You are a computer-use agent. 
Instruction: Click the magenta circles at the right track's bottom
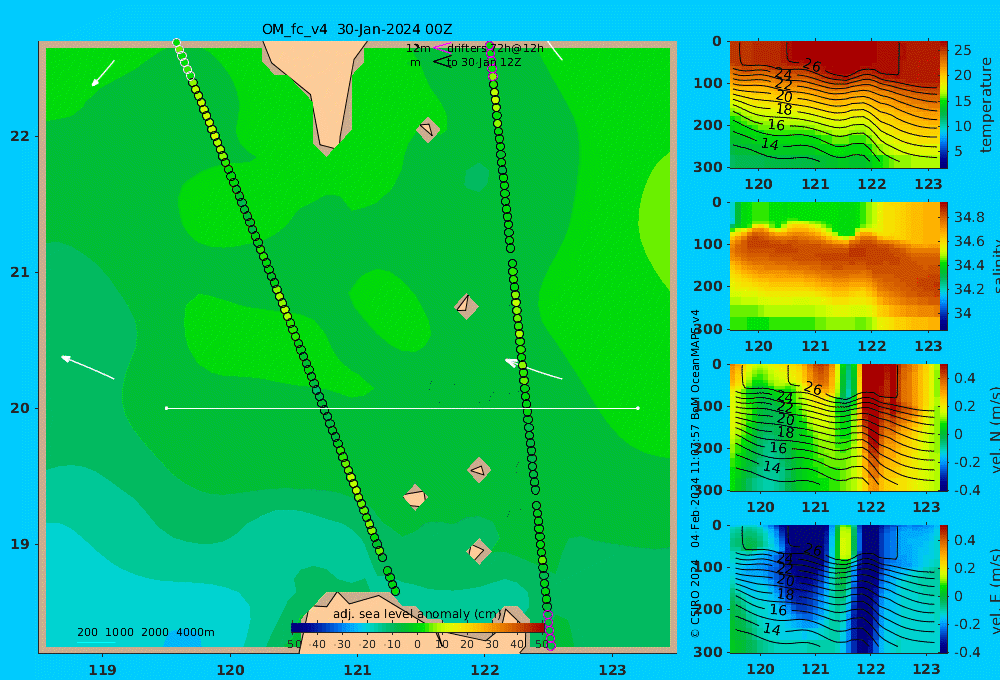click(x=549, y=630)
